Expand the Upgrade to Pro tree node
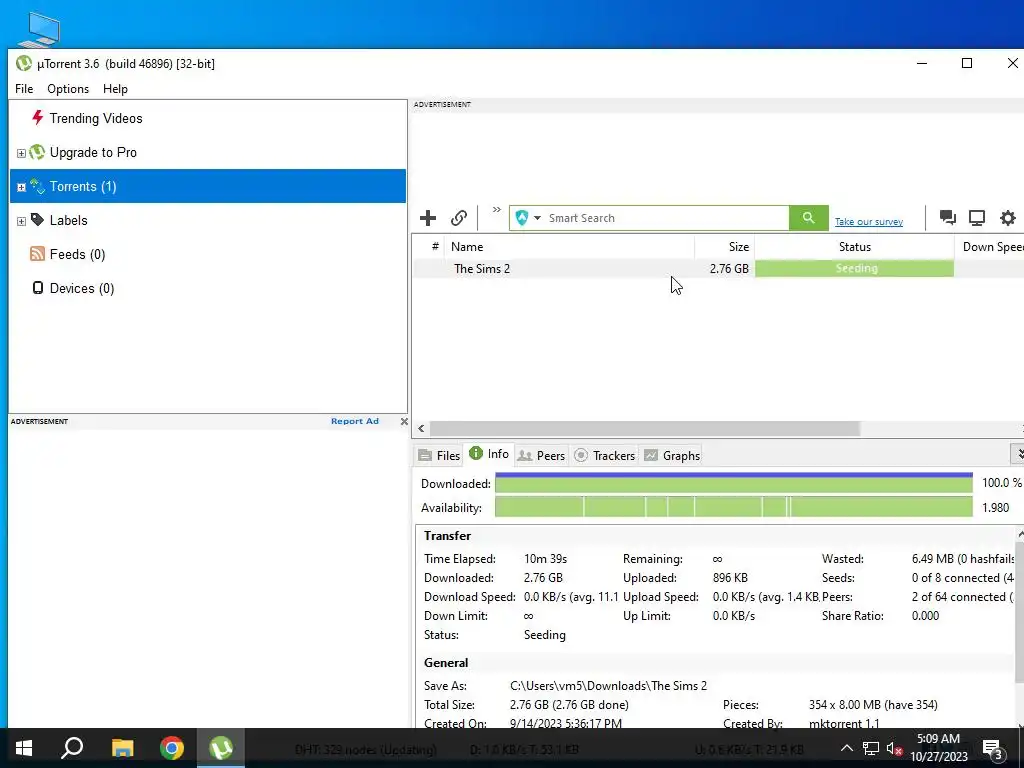1024x768 pixels. (21, 153)
